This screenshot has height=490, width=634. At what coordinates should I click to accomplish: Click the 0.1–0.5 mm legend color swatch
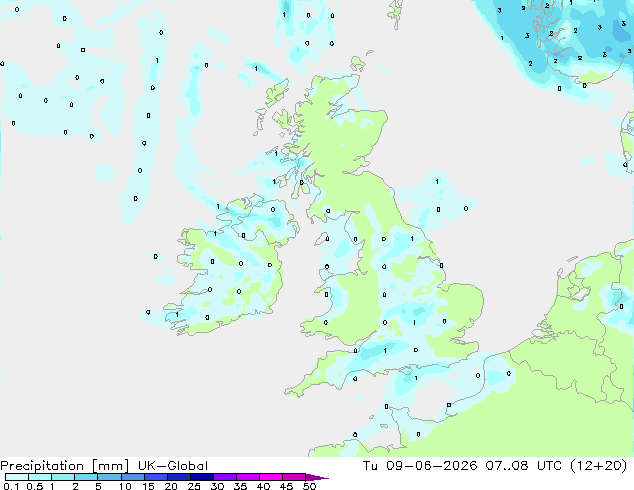point(17,477)
